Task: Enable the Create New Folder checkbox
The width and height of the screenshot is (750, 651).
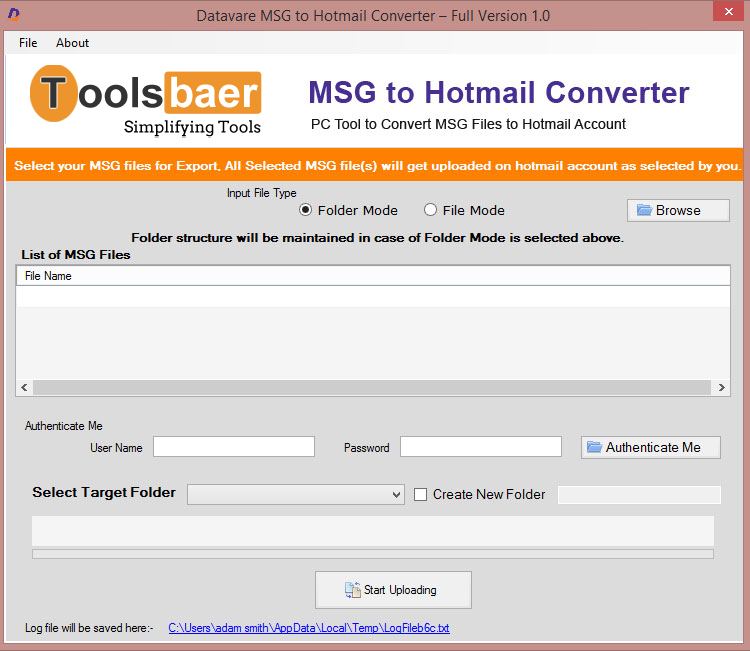Action: pyautogui.click(x=420, y=494)
